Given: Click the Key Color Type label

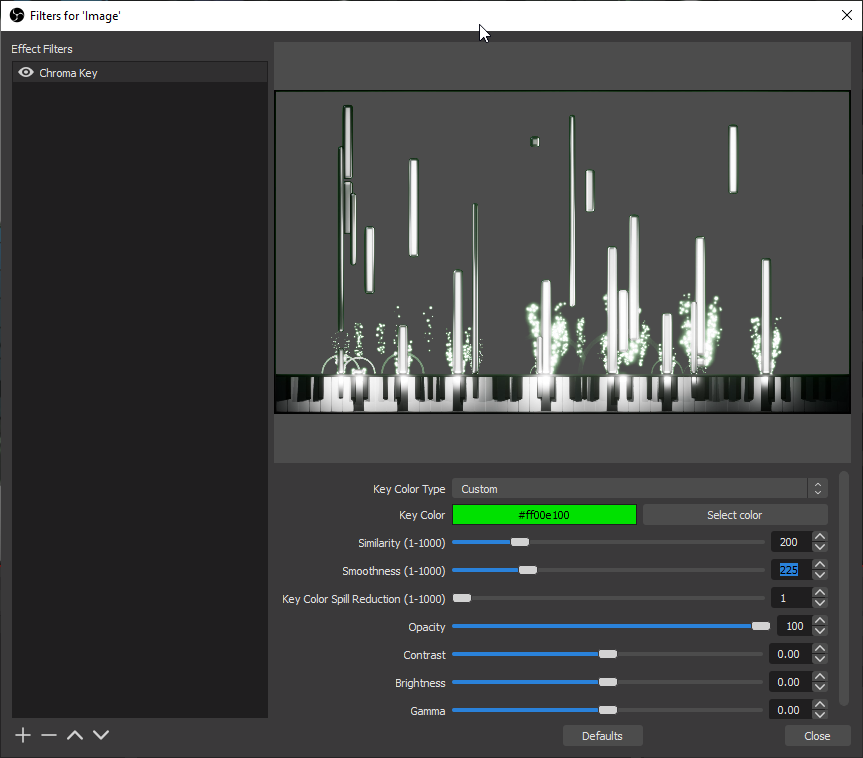Looking at the screenshot, I should point(409,489).
